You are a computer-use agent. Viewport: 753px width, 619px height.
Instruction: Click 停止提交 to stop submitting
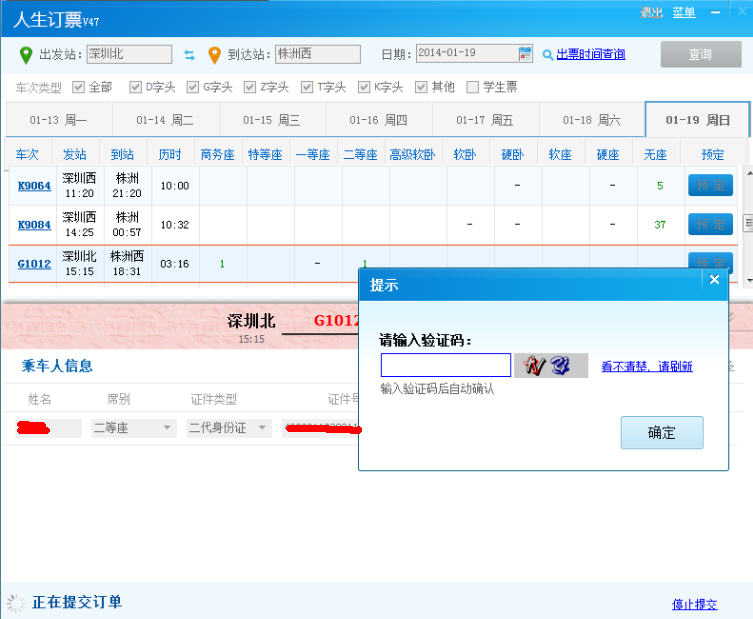(x=694, y=604)
